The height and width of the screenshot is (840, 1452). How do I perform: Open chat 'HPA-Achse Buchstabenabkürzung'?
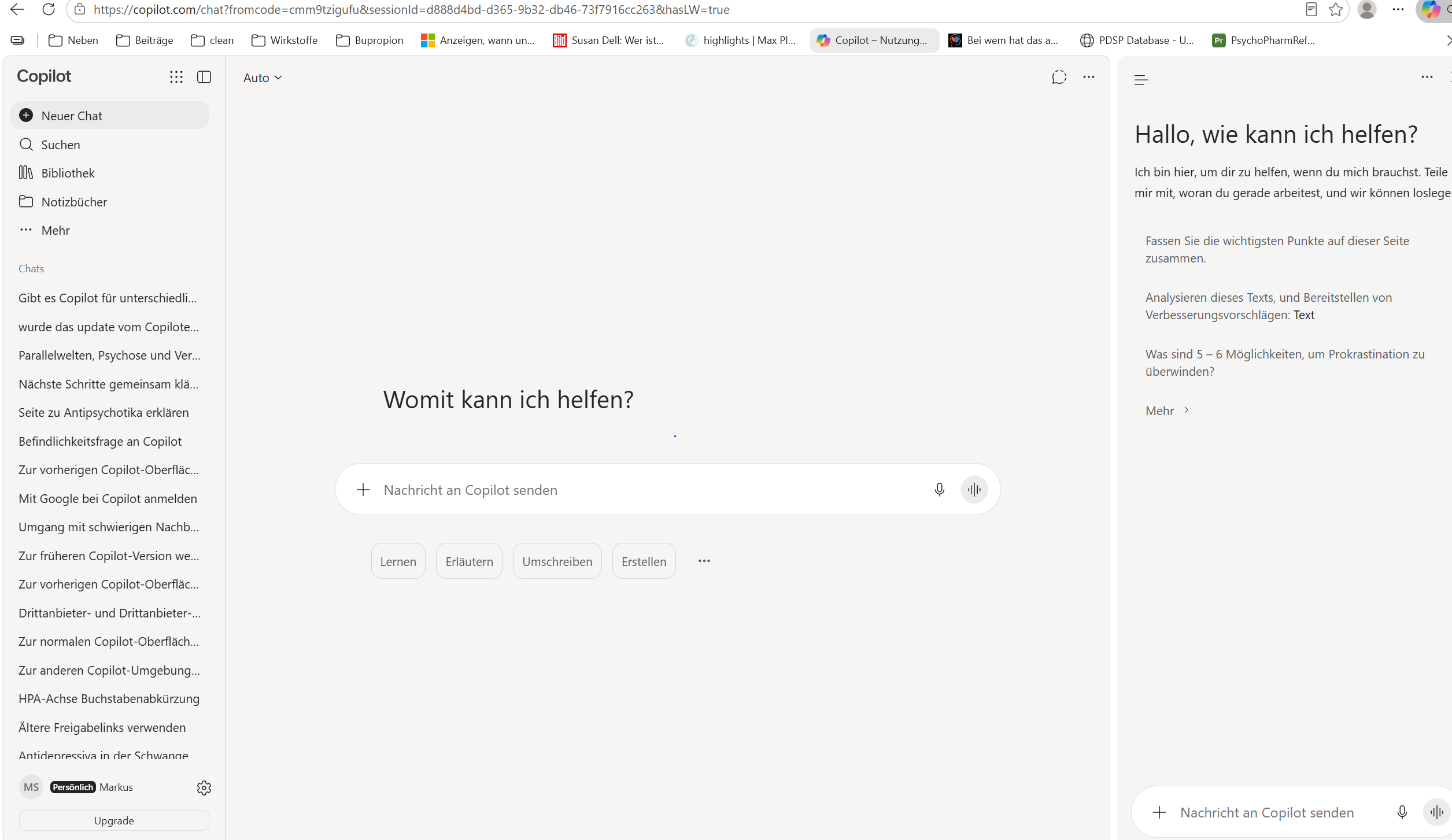(x=110, y=699)
